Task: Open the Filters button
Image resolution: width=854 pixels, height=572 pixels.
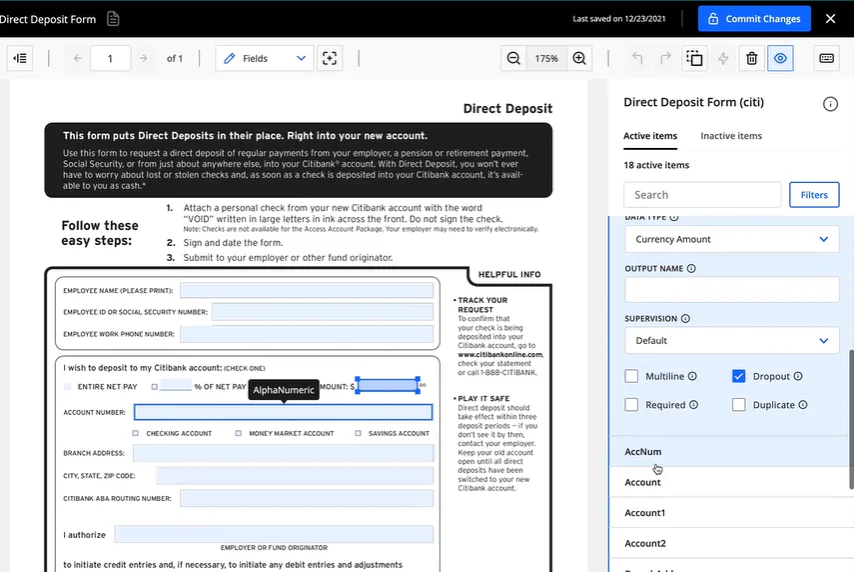Action: [x=814, y=195]
